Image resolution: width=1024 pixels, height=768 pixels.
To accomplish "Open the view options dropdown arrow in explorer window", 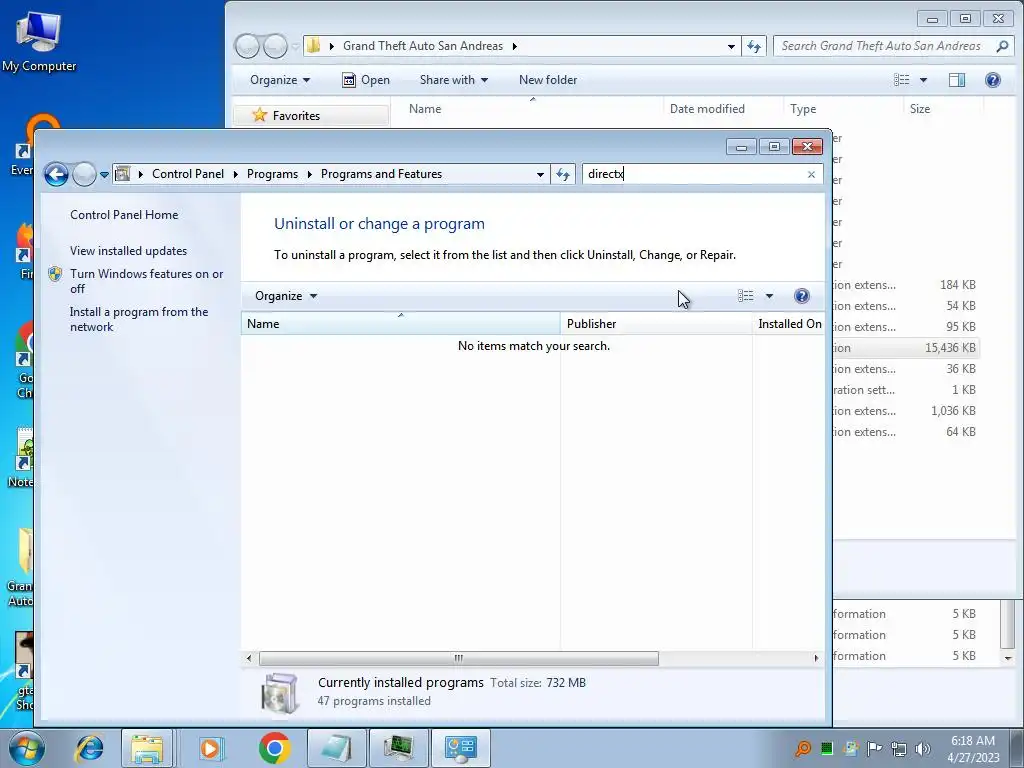I will click(923, 80).
